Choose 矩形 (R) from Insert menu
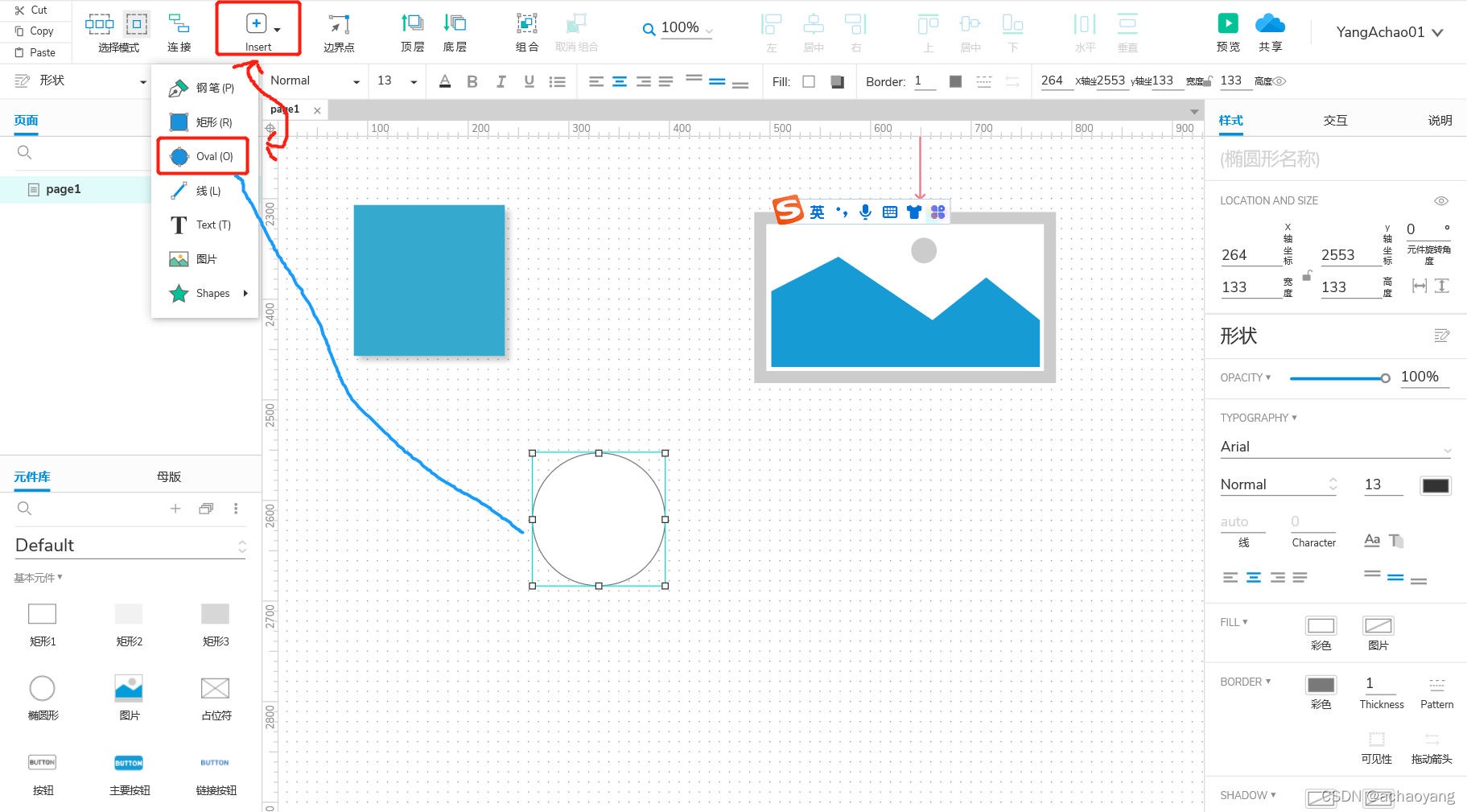Image resolution: width=1467 pixels, height=812 pixels. point(204,122)
